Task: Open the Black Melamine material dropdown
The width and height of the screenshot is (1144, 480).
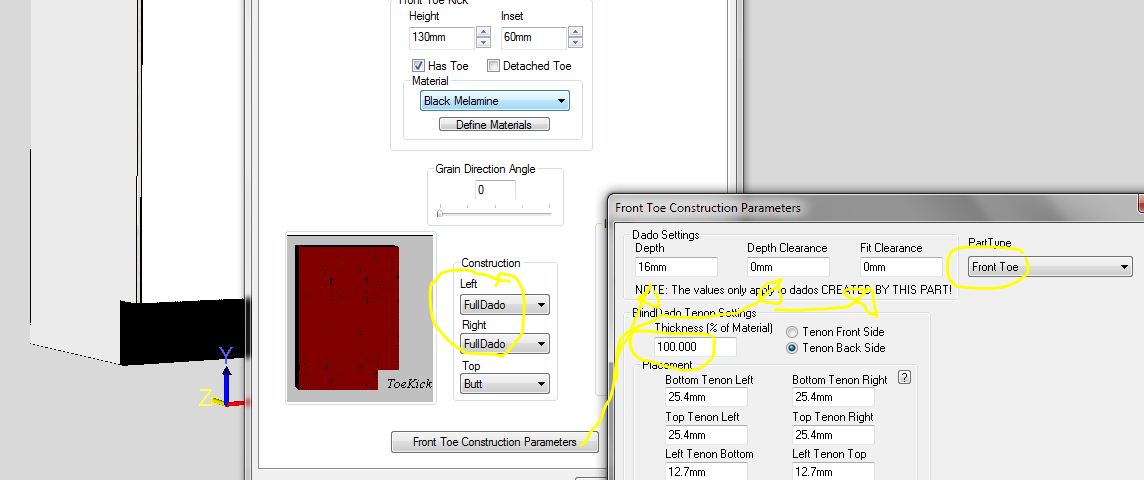Action: click(561, 101)
